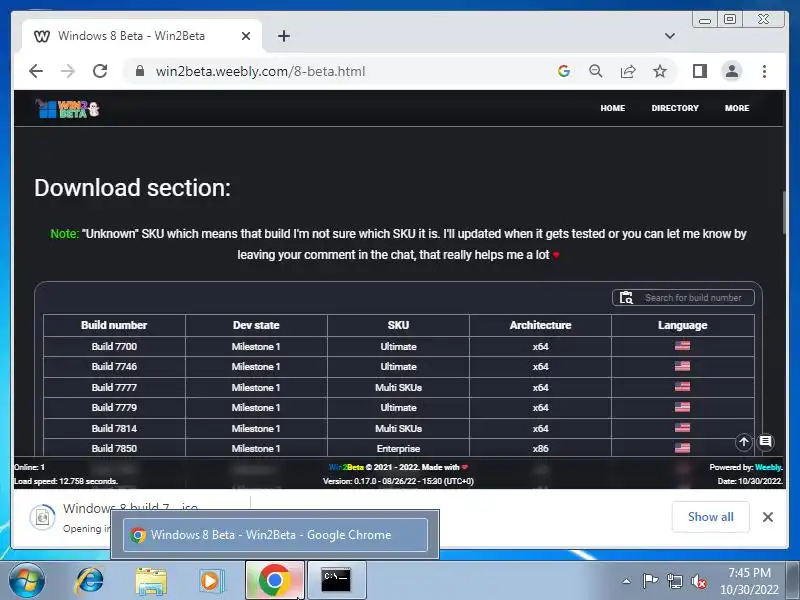Open the MORE navigation menu
The width and height of the screenshot is (800, 600).
[737, 108]
